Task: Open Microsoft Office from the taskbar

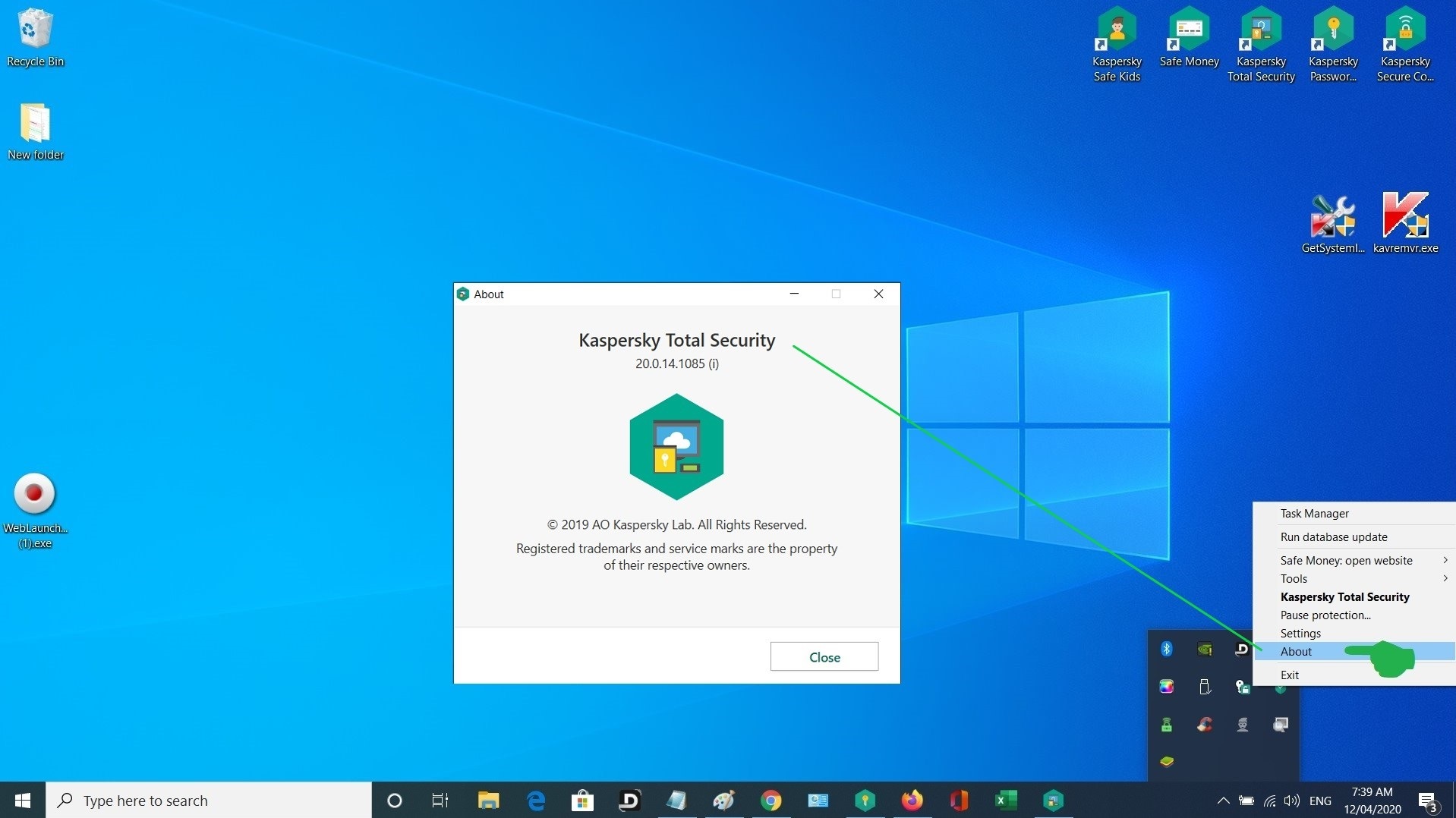Action: (959, 801)
